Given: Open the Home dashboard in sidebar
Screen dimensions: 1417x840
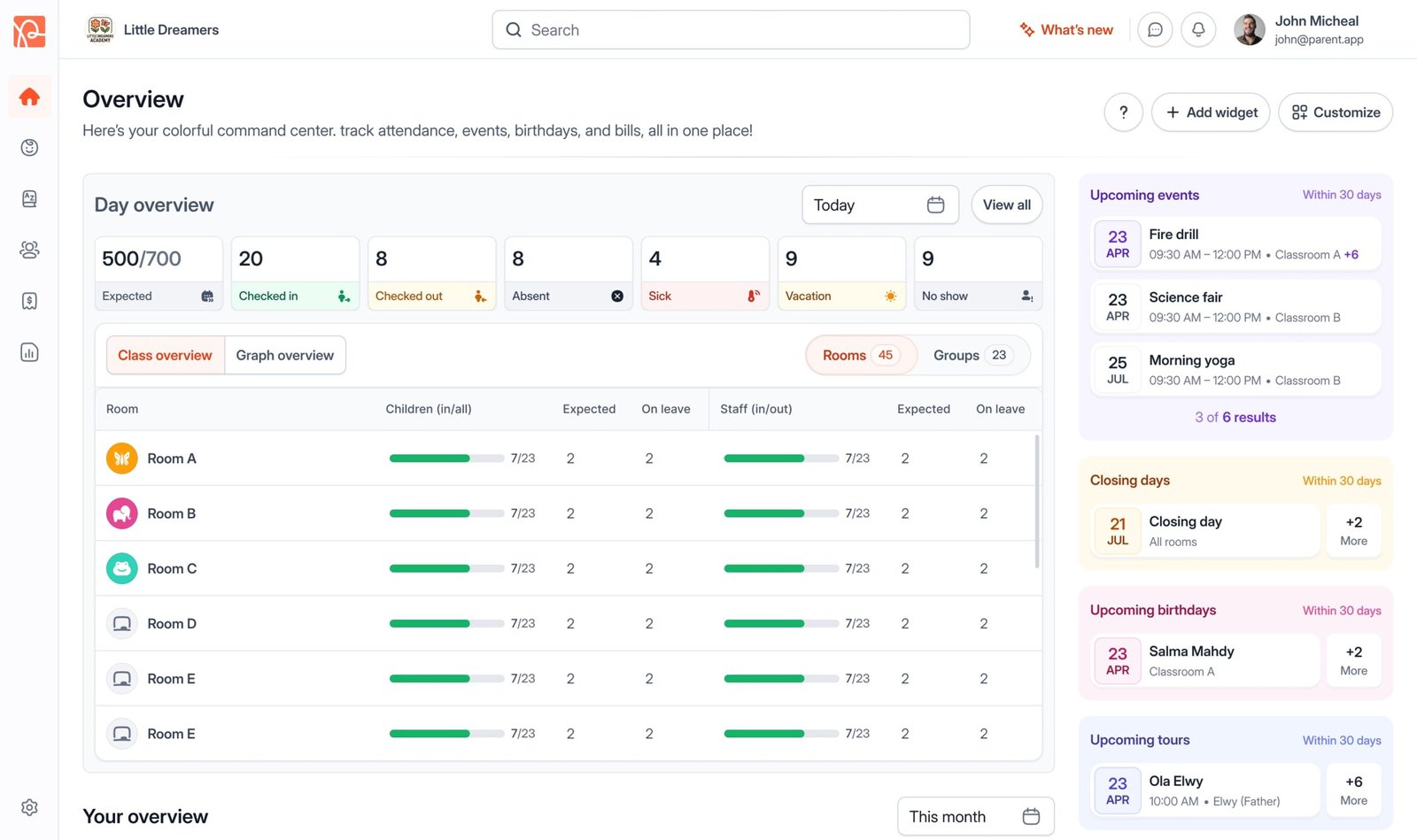Looking at the screenshot, I should click(29, 96).
